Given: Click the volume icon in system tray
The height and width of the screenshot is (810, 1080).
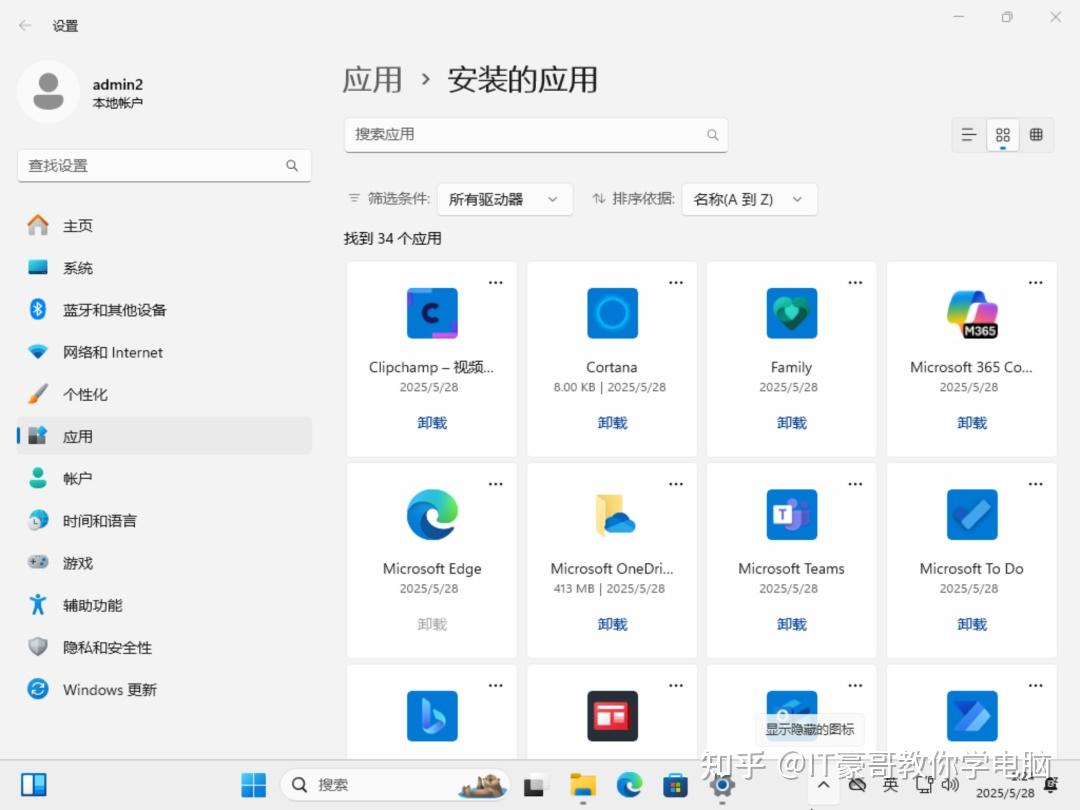Looking at the screenshot, I should (x=949, y=785).
